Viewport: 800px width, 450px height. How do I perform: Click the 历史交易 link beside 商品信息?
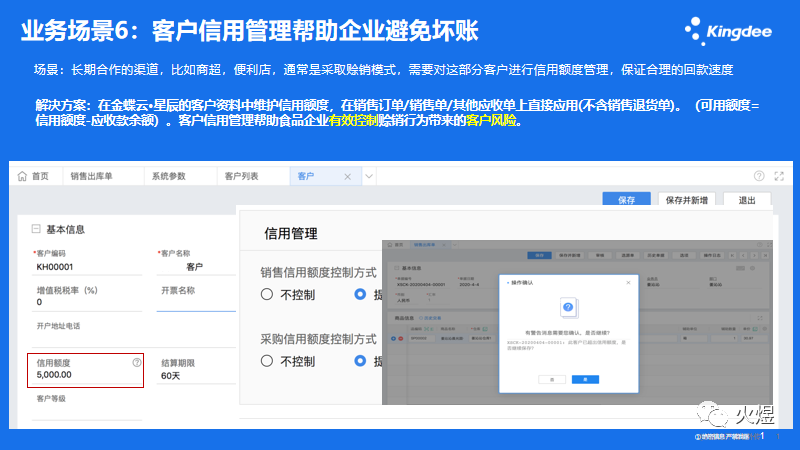point(431,318)
